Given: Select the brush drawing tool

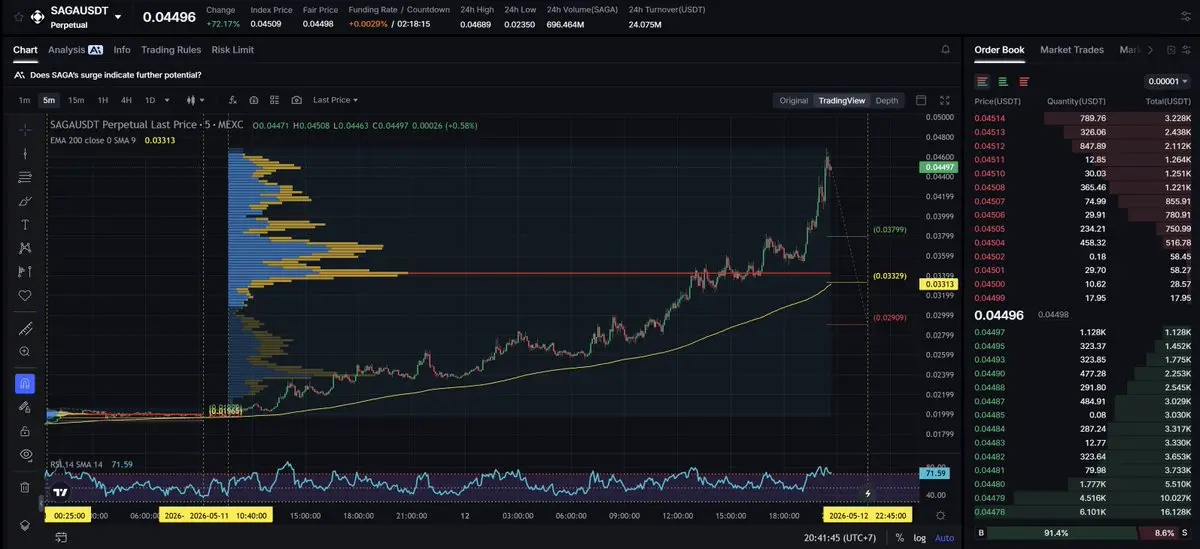Looking at the screenshot, I should [x=25, y=201].
